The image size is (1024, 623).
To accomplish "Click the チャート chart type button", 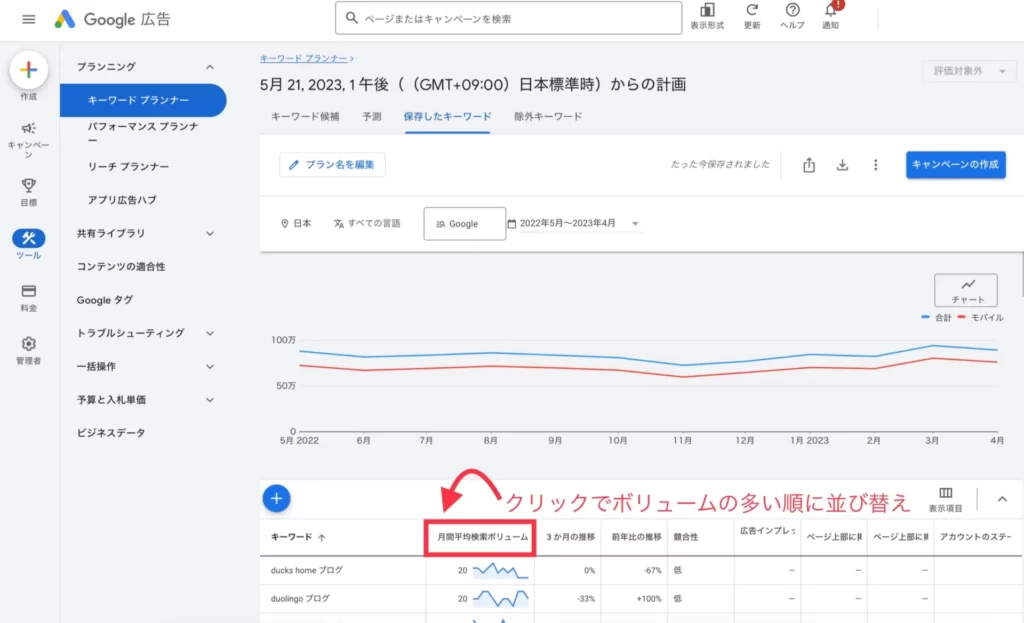I will click(x=966, y=290).
